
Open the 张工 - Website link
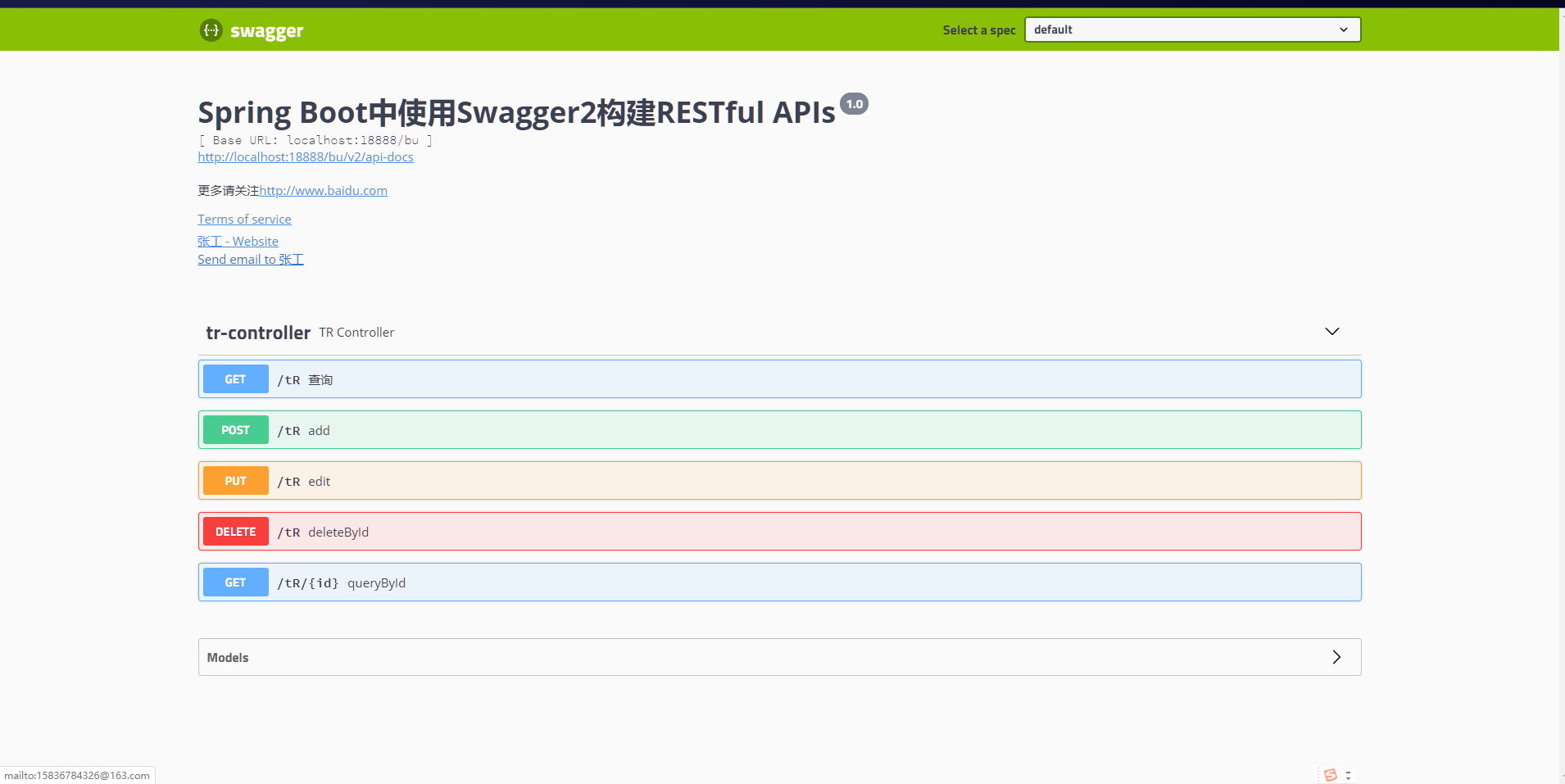[x=238, y=242]
